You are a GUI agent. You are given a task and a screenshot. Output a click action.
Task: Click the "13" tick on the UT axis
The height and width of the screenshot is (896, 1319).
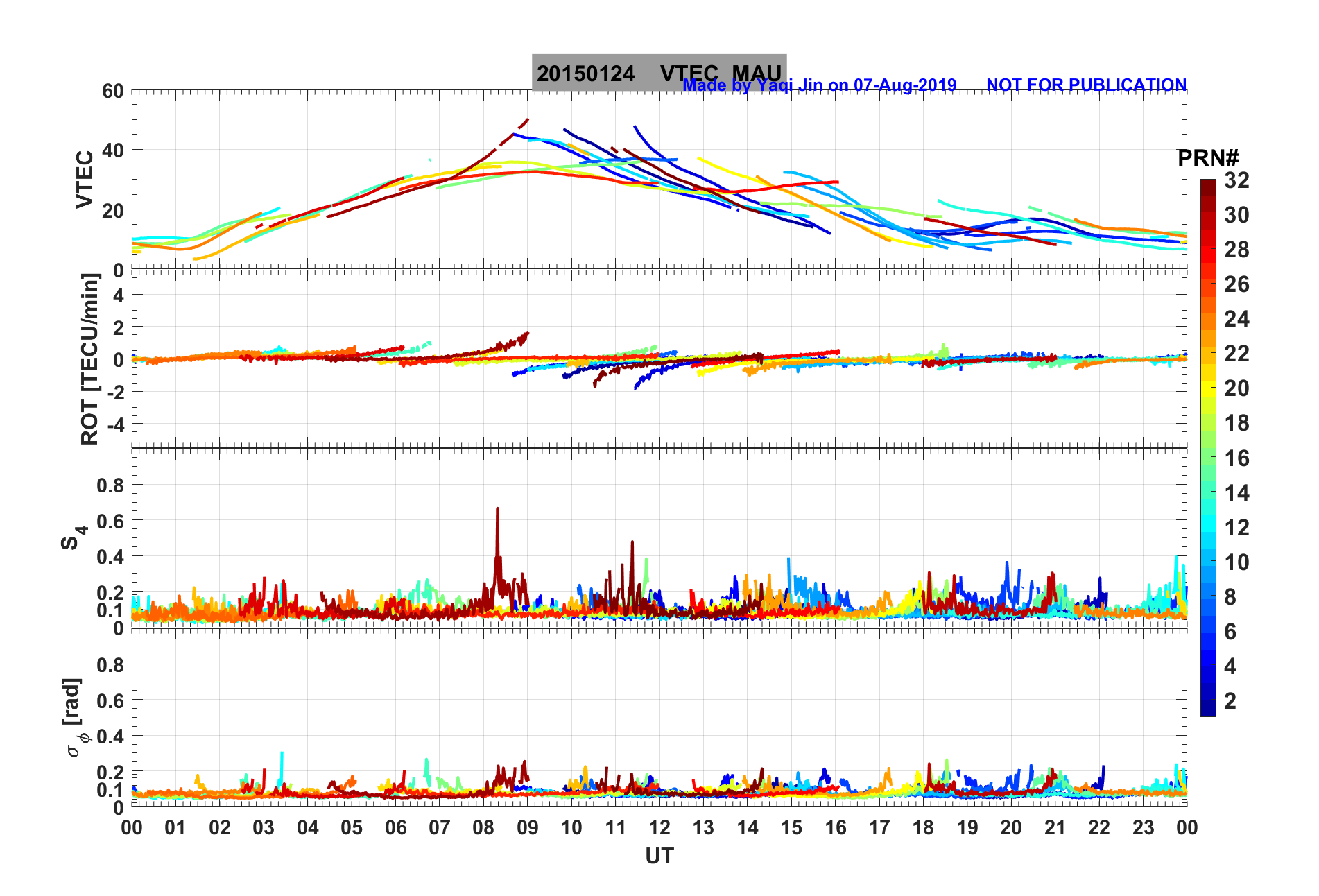[x=703, y=827]
